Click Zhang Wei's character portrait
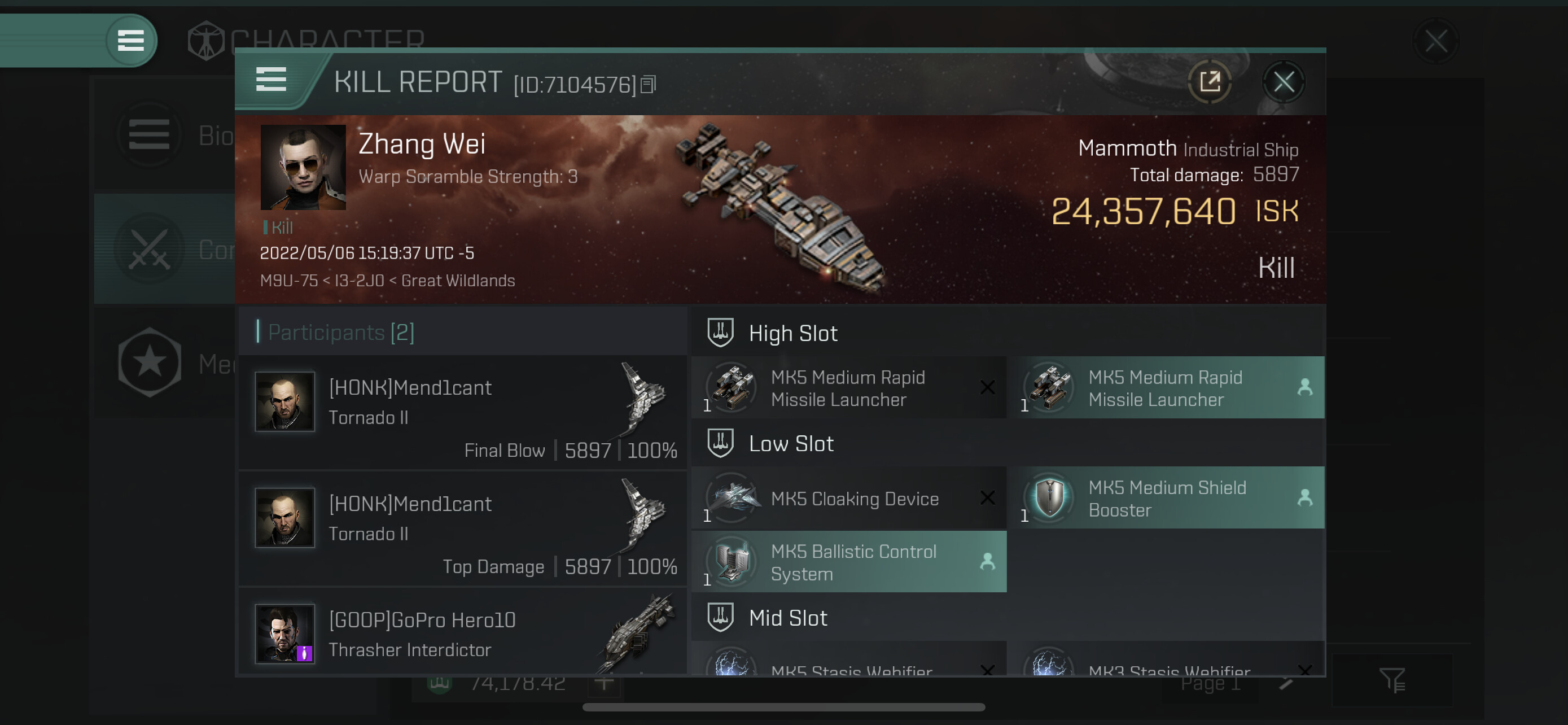This screenshot has height=725, width=1568. point(303,167)
